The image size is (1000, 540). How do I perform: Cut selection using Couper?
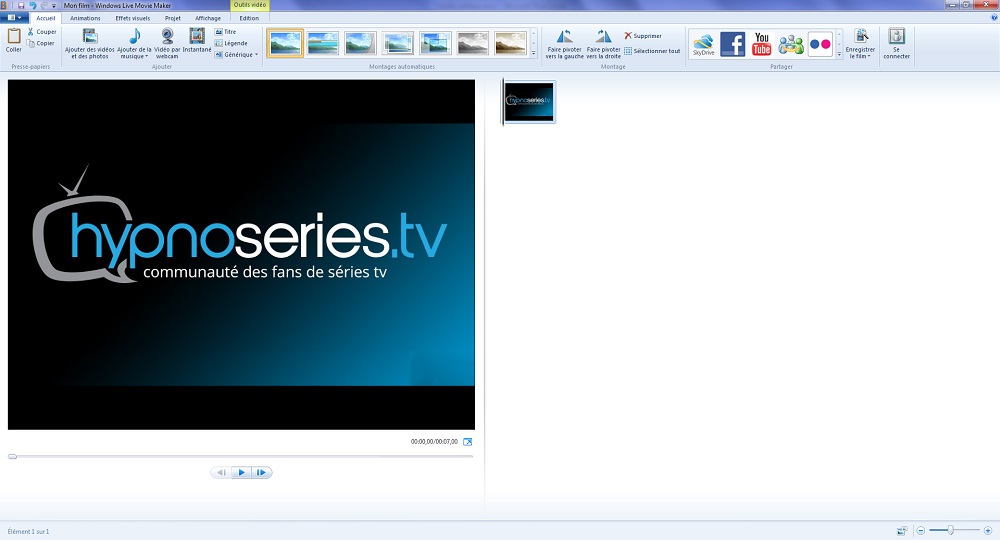coord(42,31)
